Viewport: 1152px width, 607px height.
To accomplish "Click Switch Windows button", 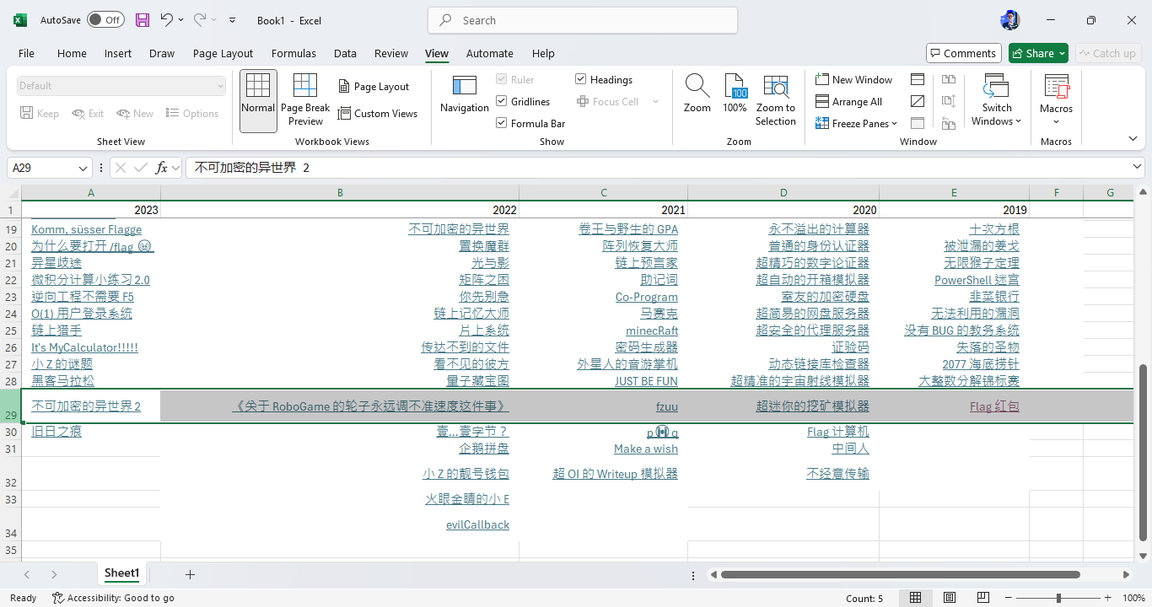I will click(996, 101).
